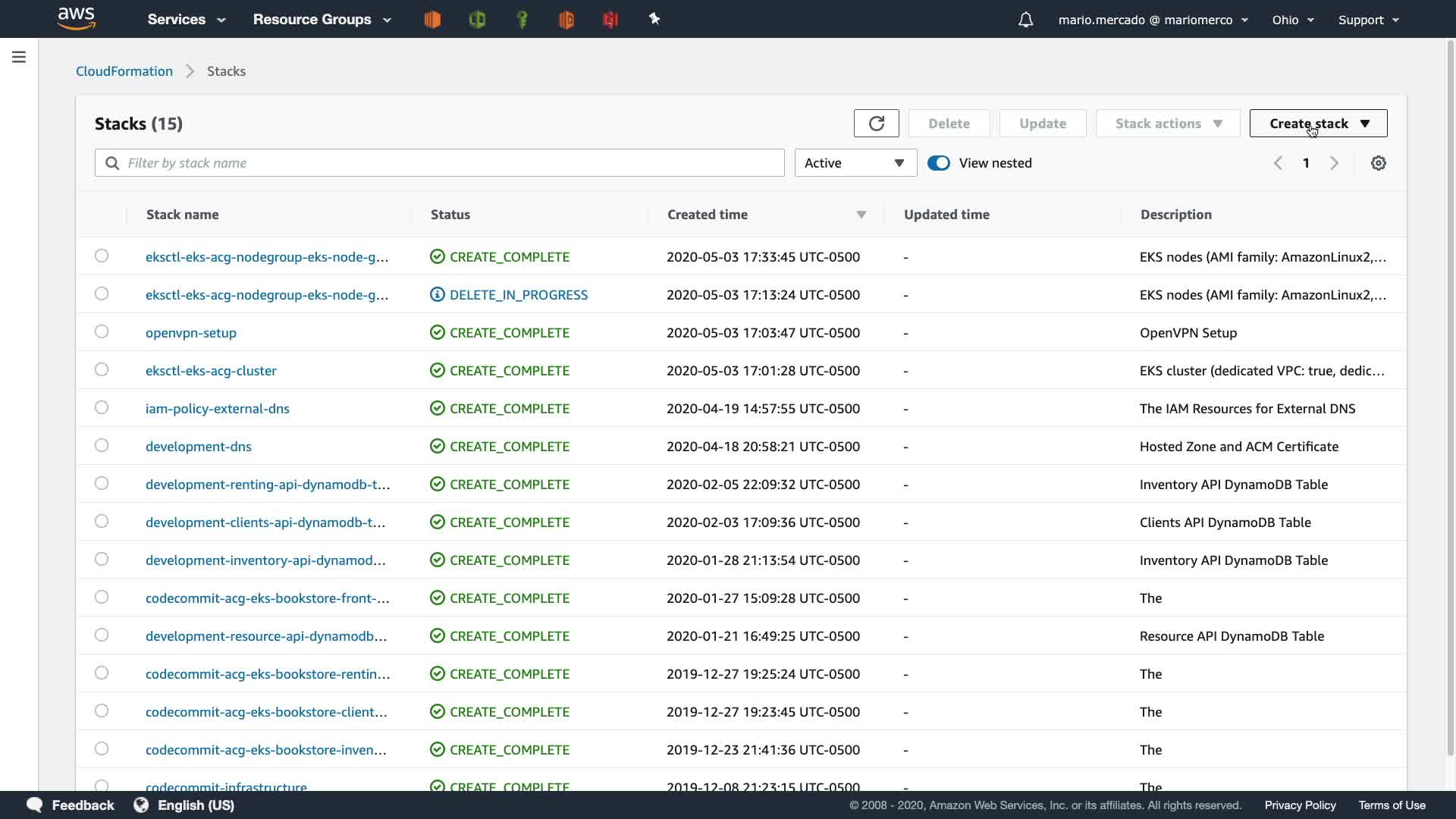
Task: Select radio button for openvpn-setup stack
Action: coord(102,332)
